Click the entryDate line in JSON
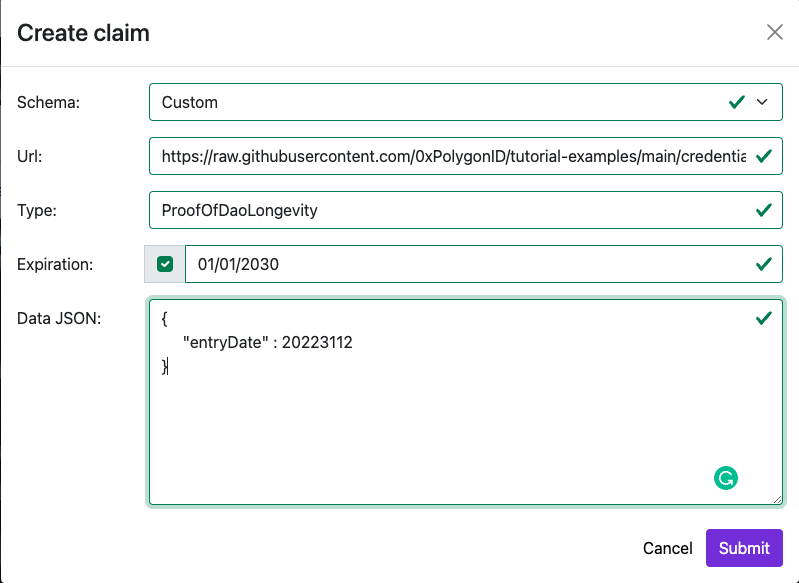 pos(268,342)
